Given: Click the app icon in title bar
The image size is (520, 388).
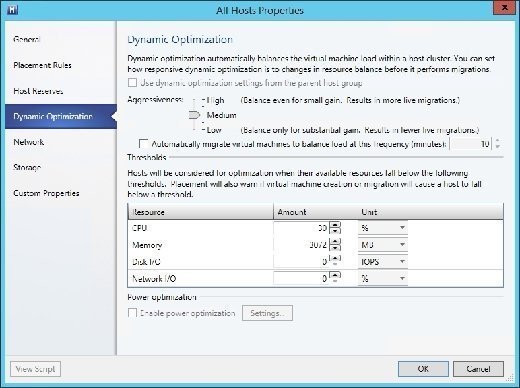Looking at the screenshot, I should coord(13,10).
